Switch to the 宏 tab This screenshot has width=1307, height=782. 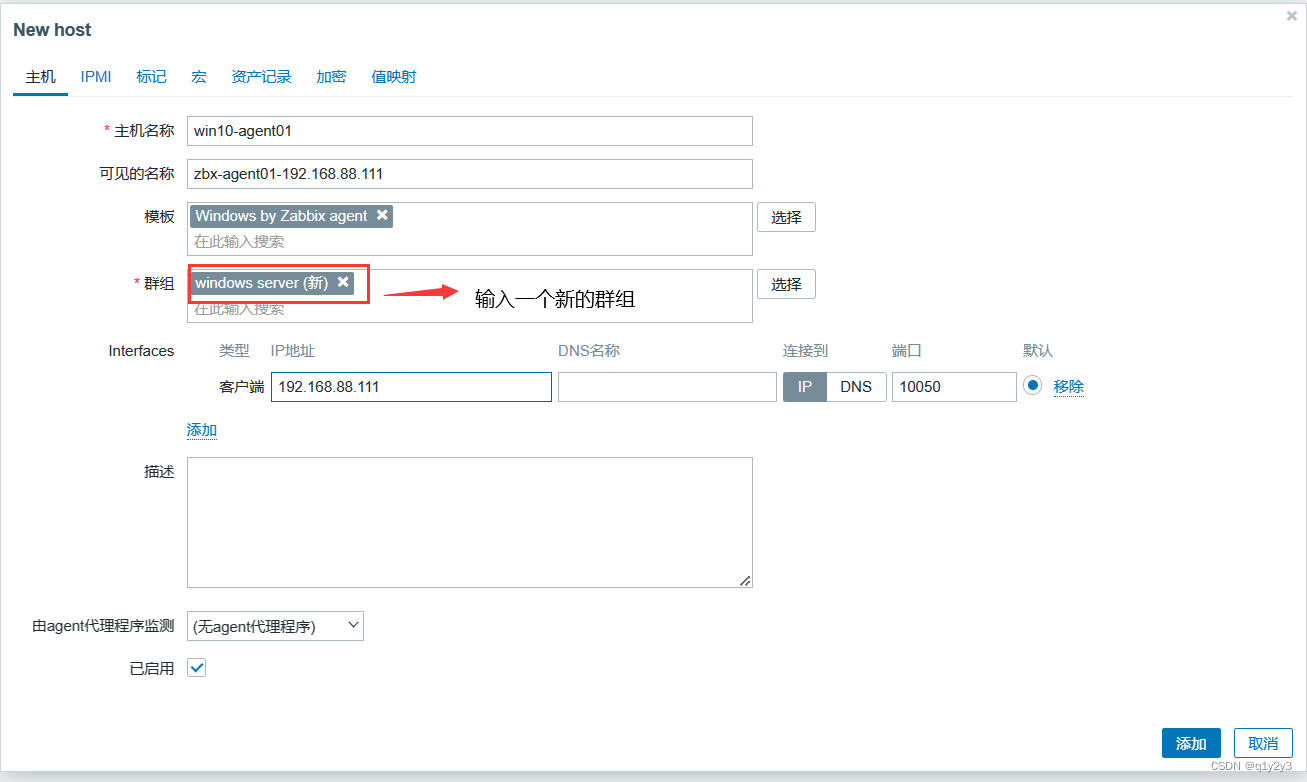(198, 76)
